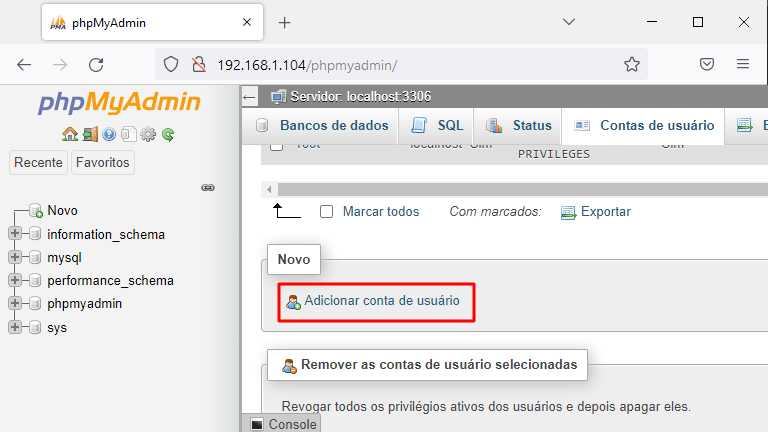Expand the phpmyadmin database node
The image size is (768, 432).
tap(15, 303)
